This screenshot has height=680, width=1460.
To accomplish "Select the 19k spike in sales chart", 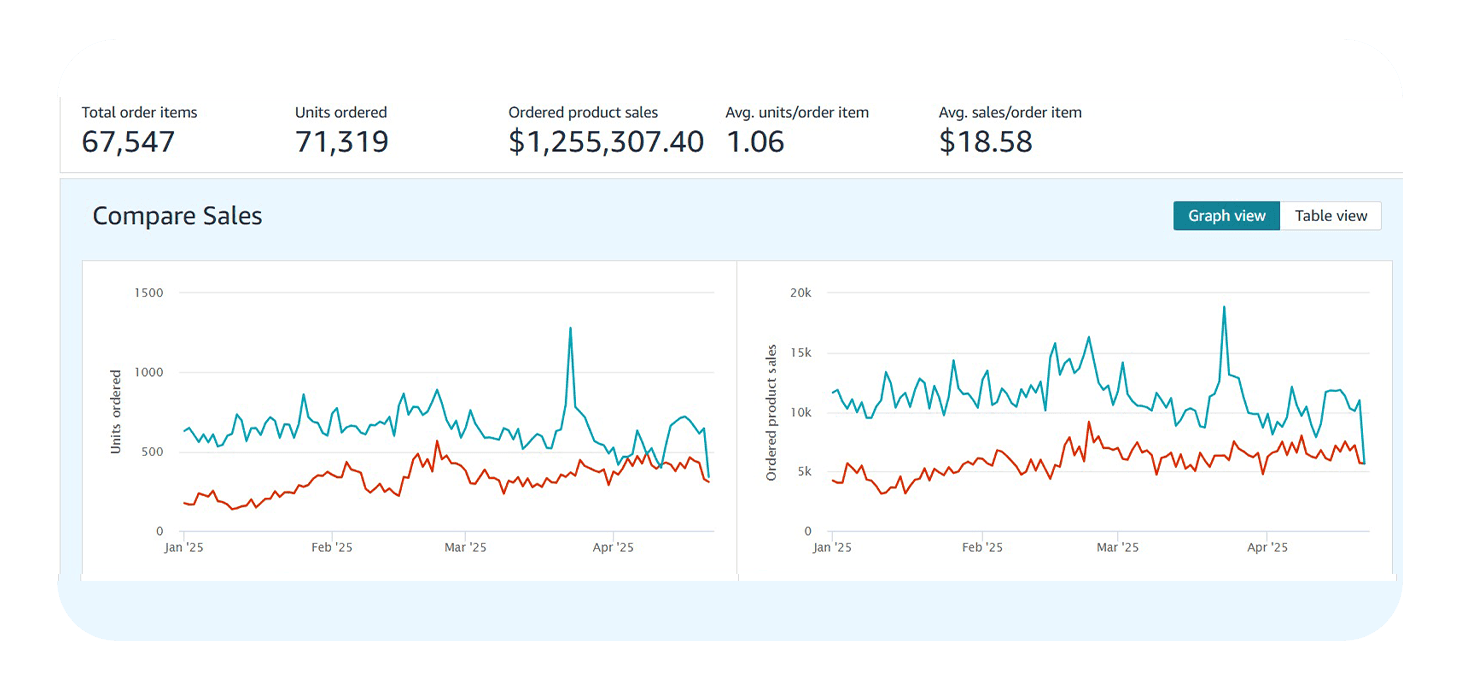I will 1226,306.
